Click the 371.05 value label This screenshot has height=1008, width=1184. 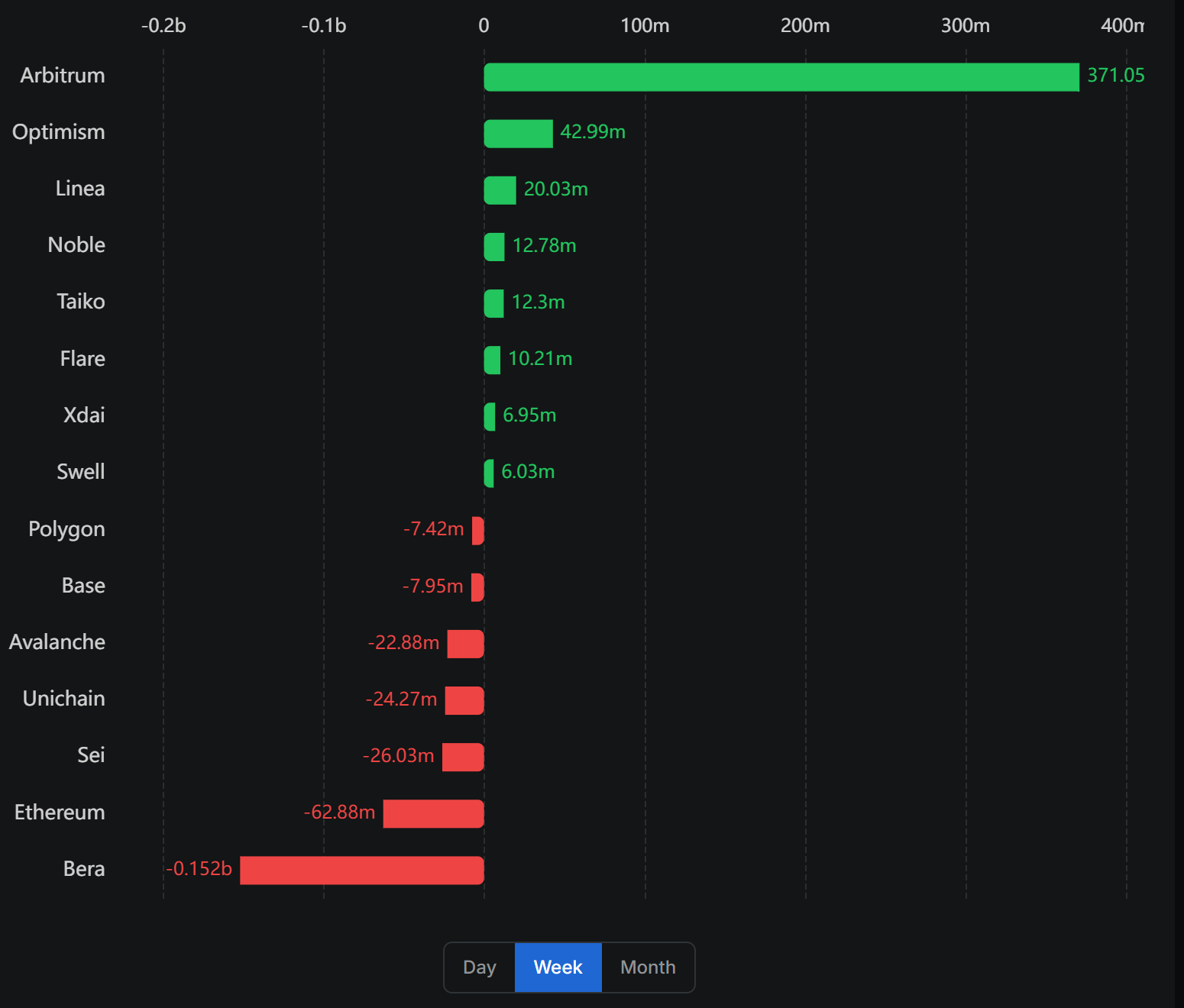pos(1116,76)
